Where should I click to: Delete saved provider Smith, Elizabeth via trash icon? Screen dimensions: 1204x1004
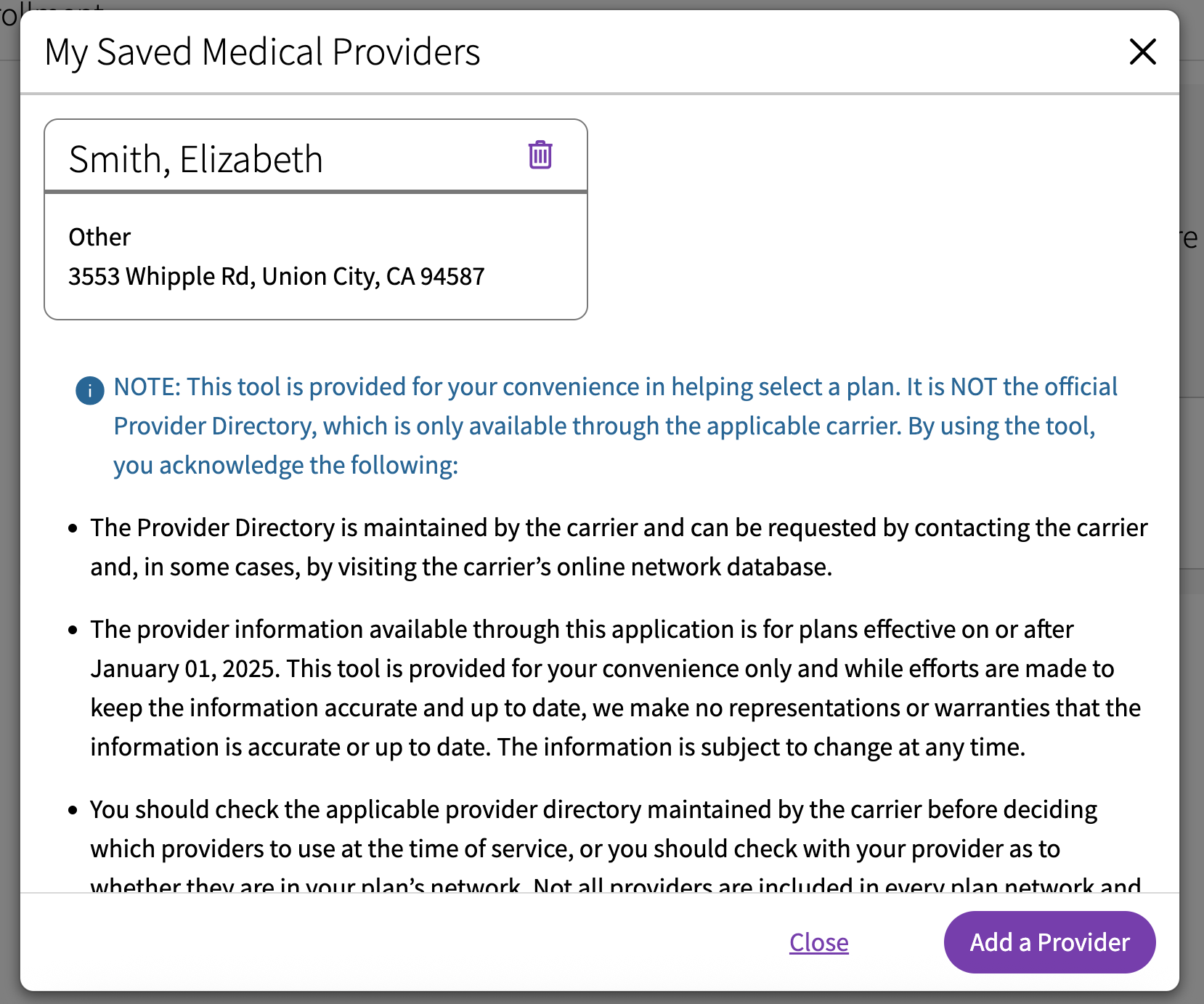(540, 155)
